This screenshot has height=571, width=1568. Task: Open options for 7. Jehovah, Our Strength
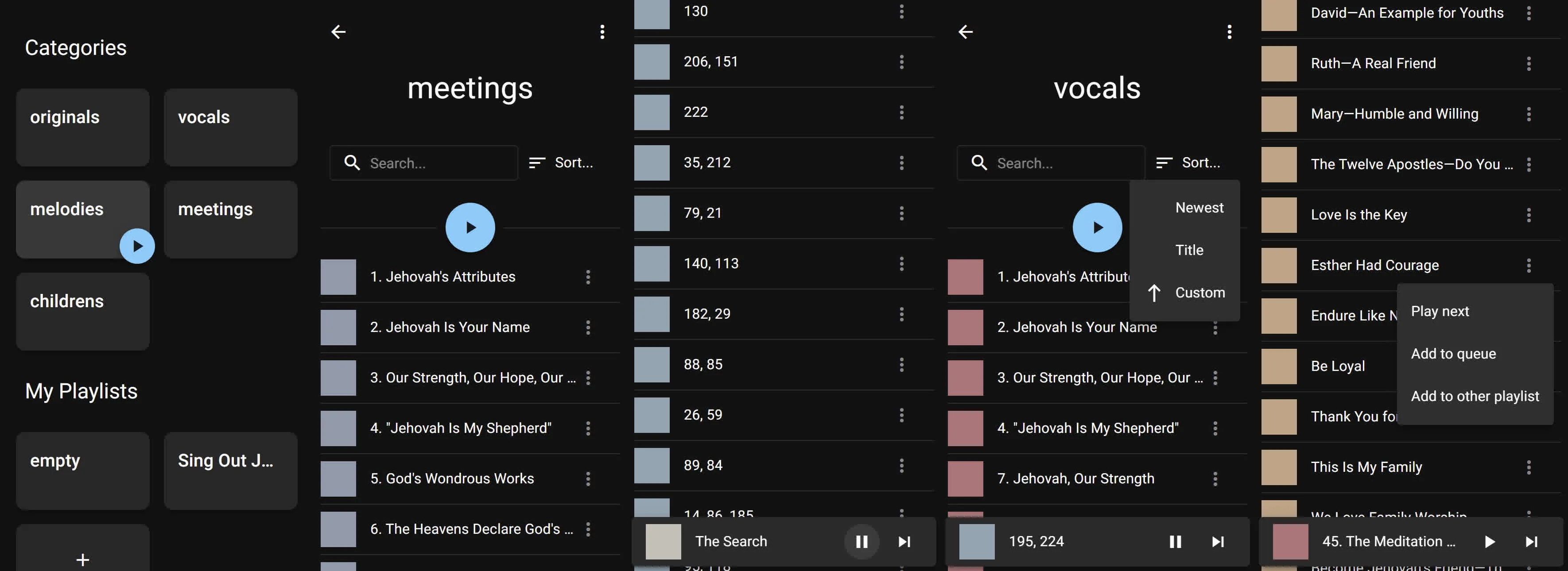coord(1215,478)
